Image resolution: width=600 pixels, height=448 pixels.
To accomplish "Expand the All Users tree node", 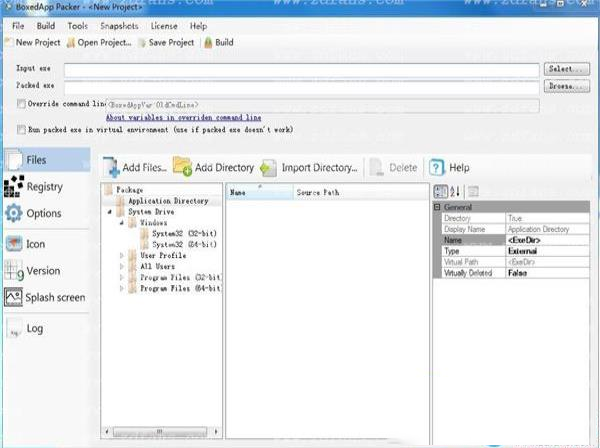I will click(x=122, y=266).
